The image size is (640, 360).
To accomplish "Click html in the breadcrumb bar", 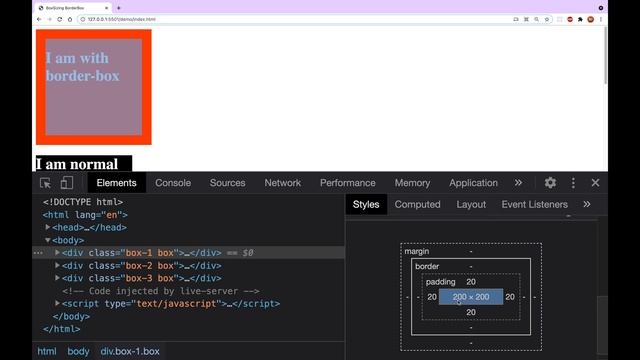I will coord(47,351).
